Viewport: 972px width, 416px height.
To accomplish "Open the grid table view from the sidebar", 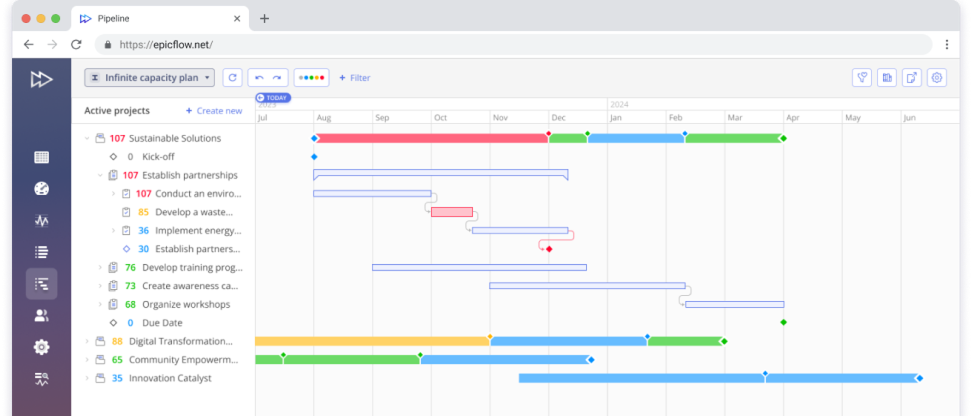I will coord(42,157).
